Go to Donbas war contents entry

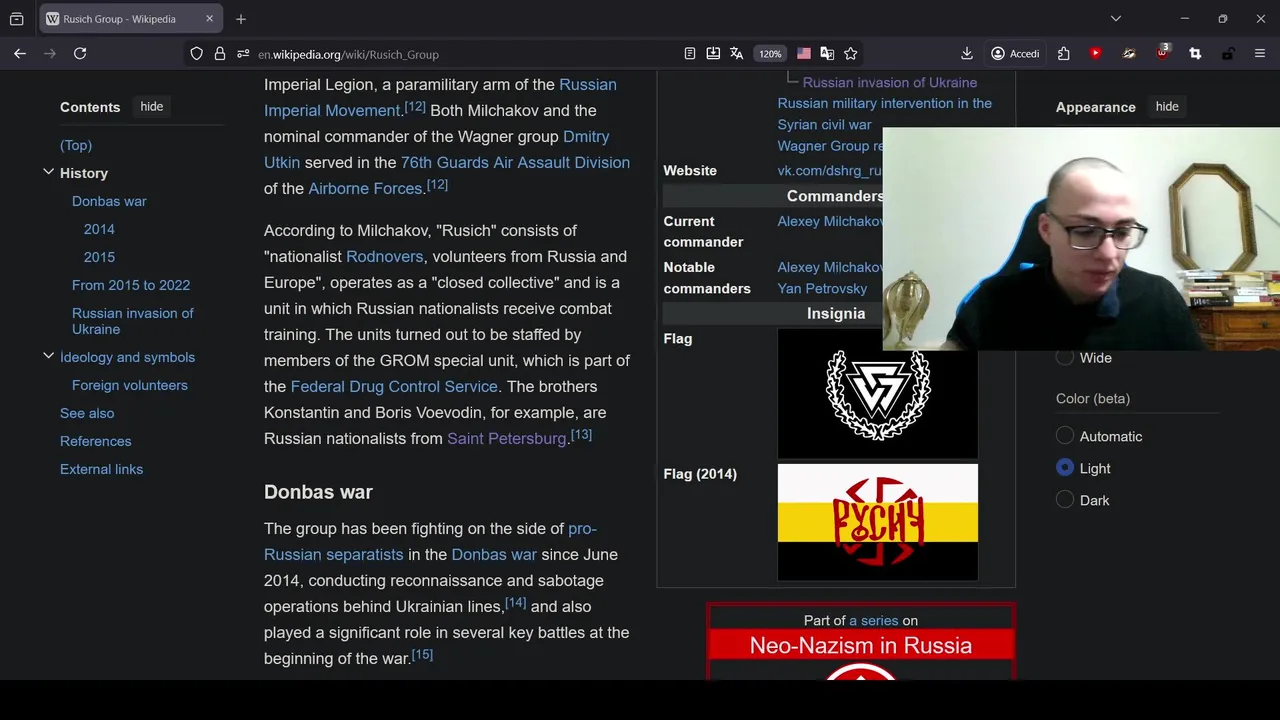pyautogui.click(x=109, y=201)
